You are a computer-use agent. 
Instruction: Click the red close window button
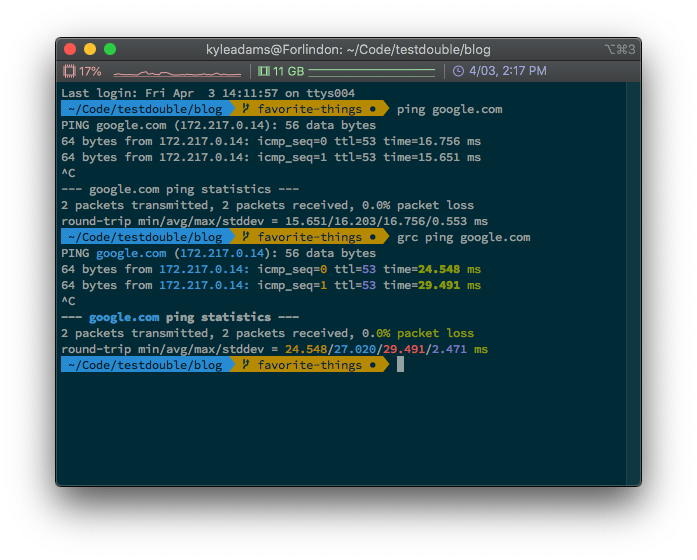tap(70, 49)
